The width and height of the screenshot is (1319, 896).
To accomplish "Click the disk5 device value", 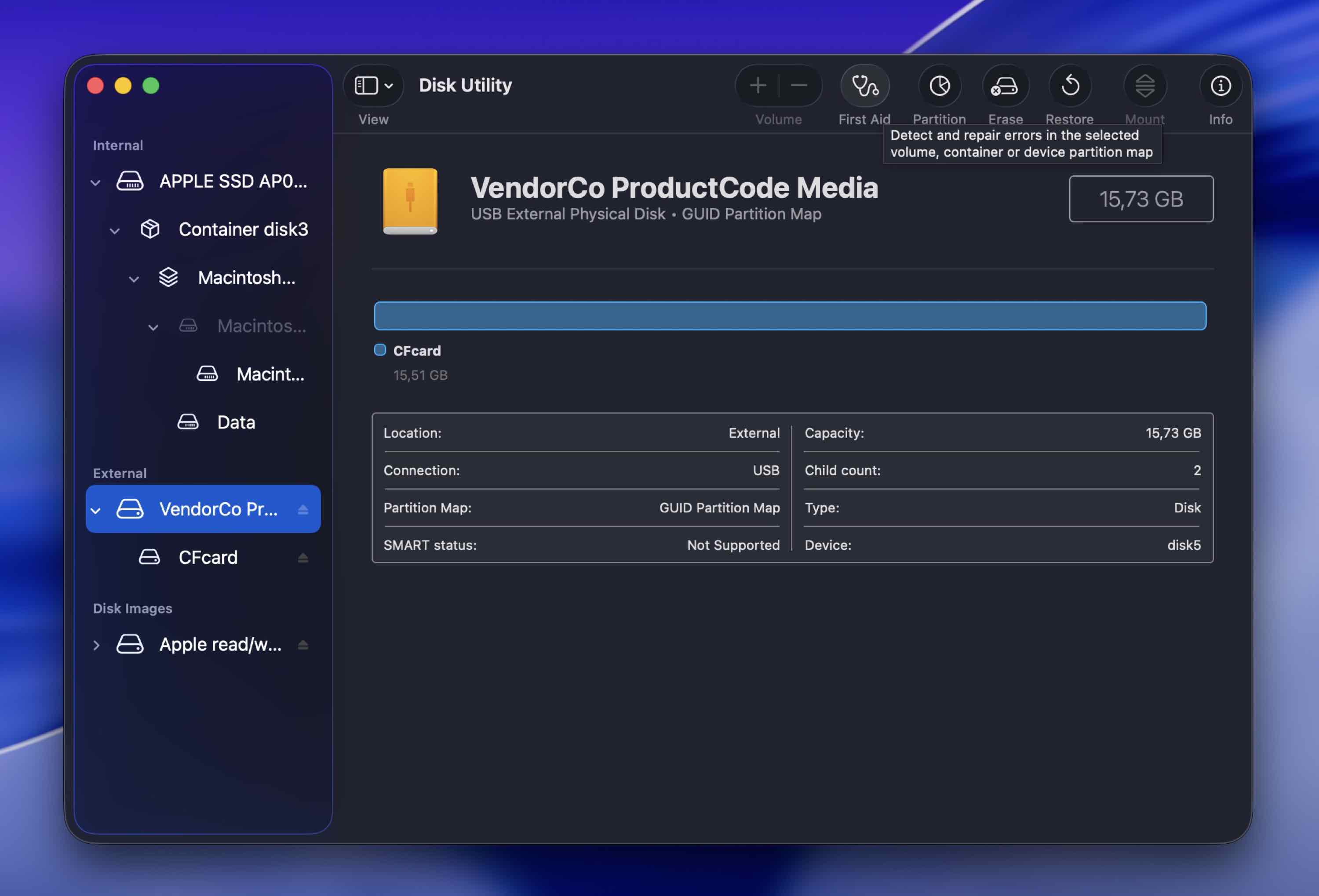I will pyautogui.click(x=1184, y=545).
